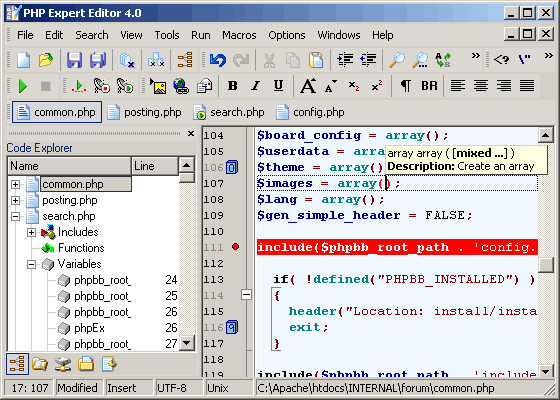
Task: Open the Macros menu
Action: point(239,35)
